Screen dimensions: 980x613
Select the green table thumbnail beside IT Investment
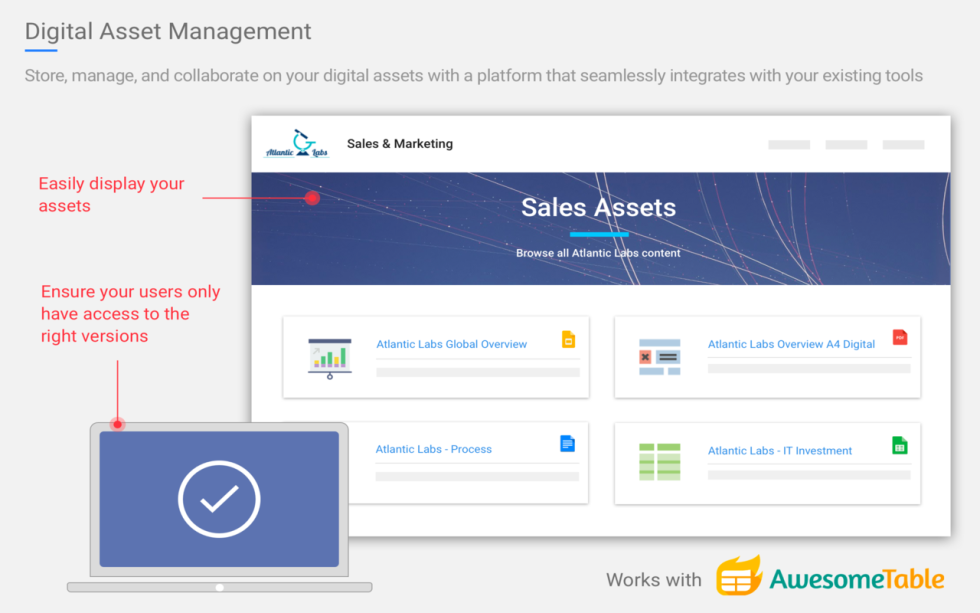point(659,461)
